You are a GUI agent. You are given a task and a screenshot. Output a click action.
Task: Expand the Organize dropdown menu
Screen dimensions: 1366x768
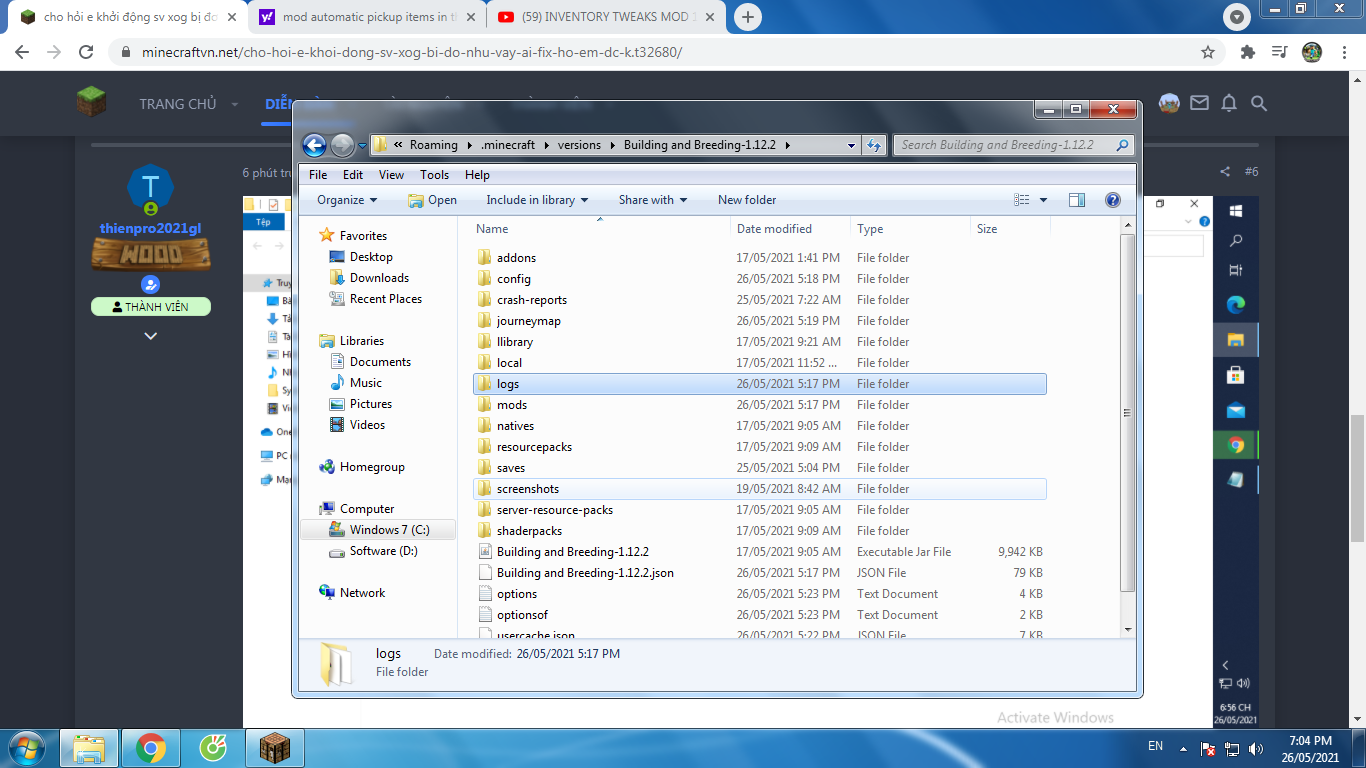coord(347,200)
